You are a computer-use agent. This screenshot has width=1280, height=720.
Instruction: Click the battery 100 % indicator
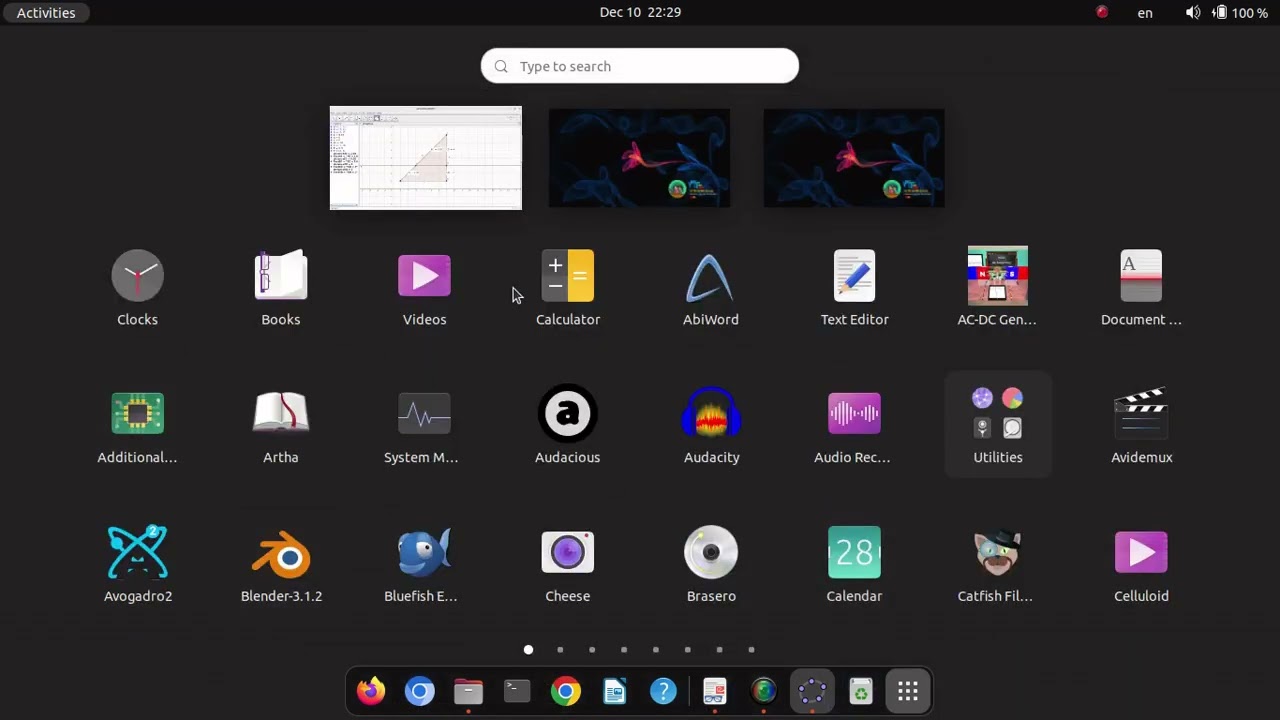[x=1240, y=12]
